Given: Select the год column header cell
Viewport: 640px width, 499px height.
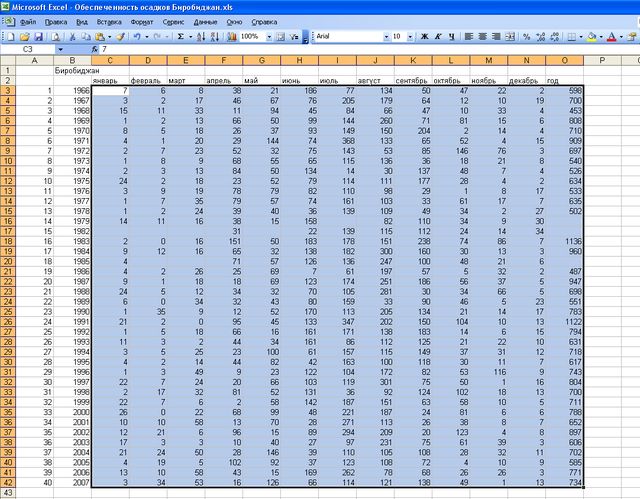Looking at the screenshot, I should click(x=564, y=81).
